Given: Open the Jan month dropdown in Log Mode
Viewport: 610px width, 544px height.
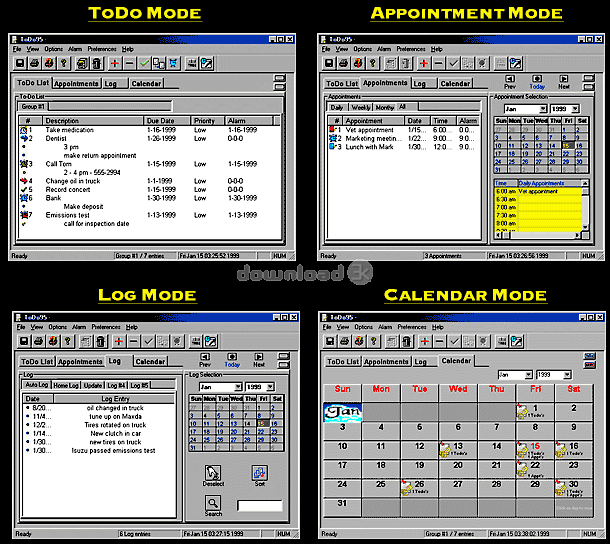Looking at the screenshot, I should [x=238, y=387].
